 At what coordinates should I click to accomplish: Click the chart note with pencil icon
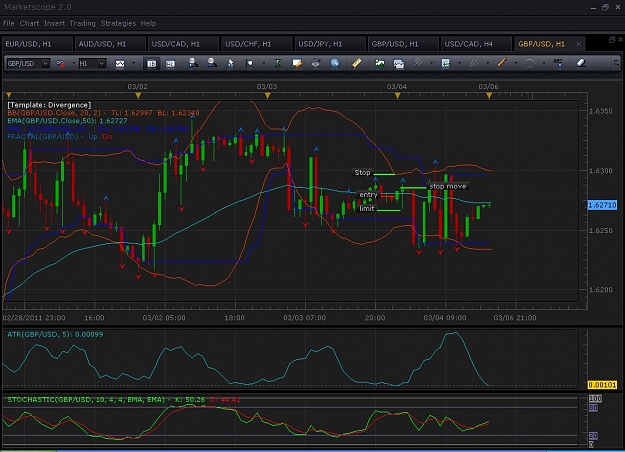point(297,63)
